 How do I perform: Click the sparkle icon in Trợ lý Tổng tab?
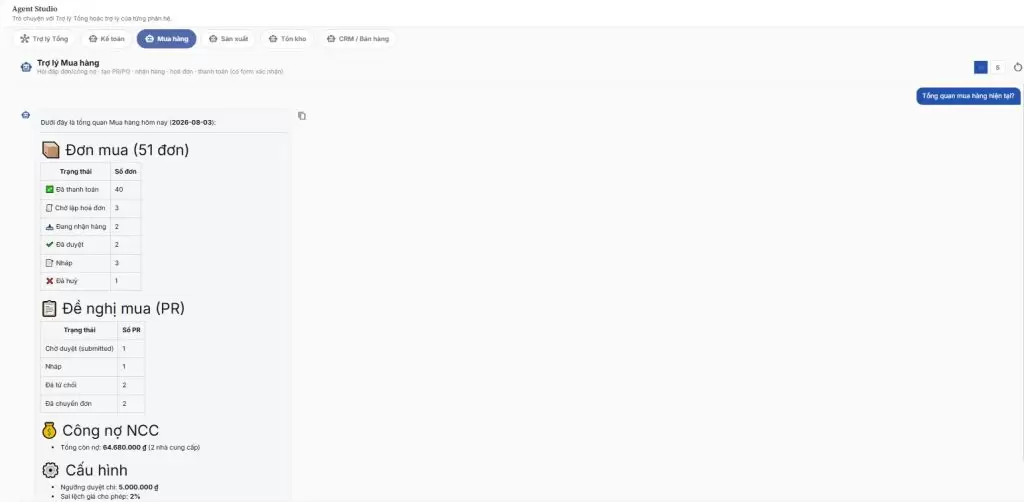click(25, 39)
